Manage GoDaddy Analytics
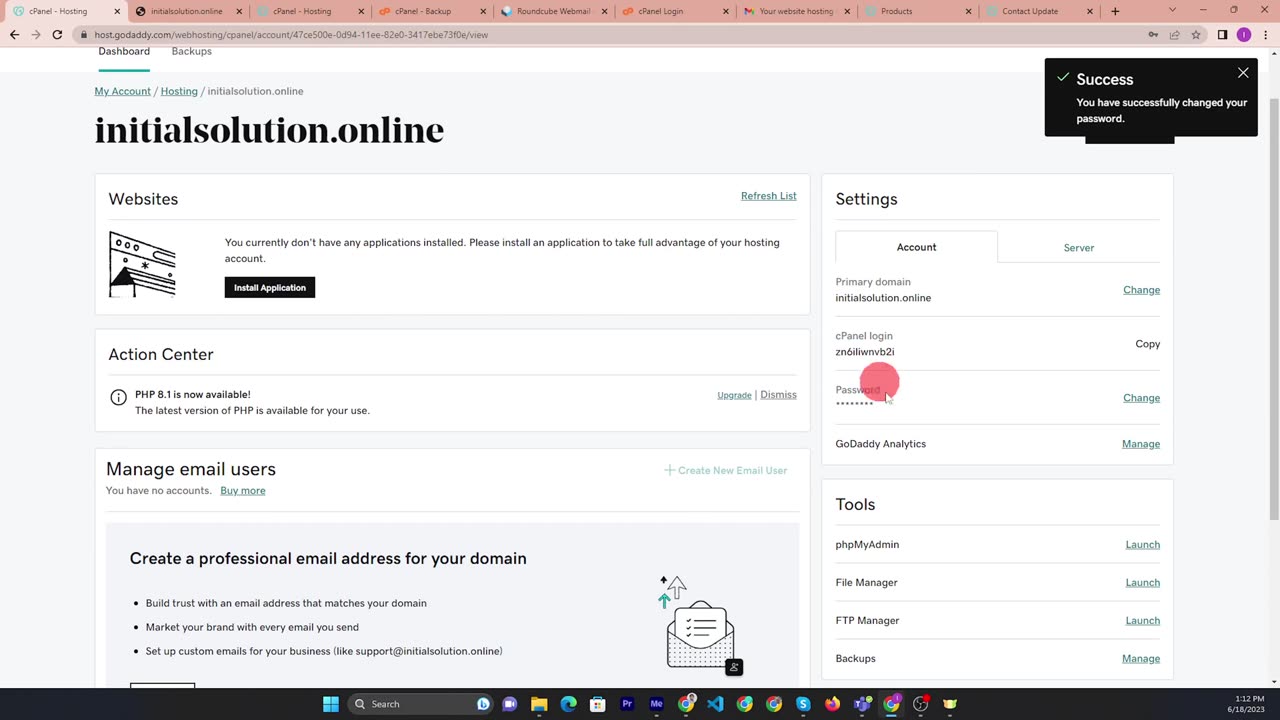The image size is (1280, 720). click(x=1141, y=444)
